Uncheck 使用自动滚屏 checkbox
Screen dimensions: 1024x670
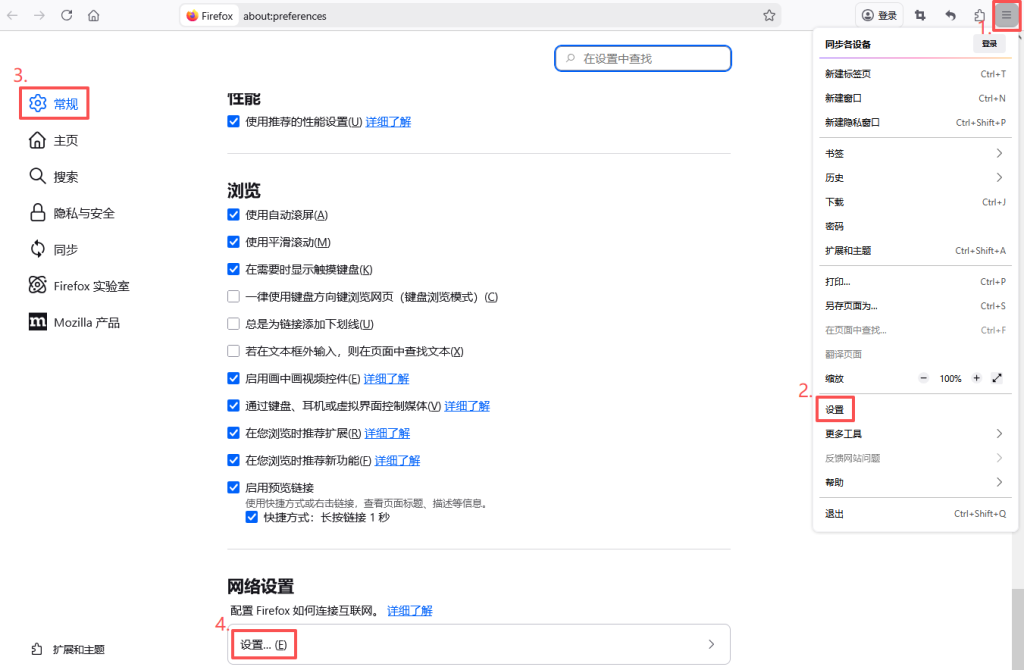[x=234, y=215]
